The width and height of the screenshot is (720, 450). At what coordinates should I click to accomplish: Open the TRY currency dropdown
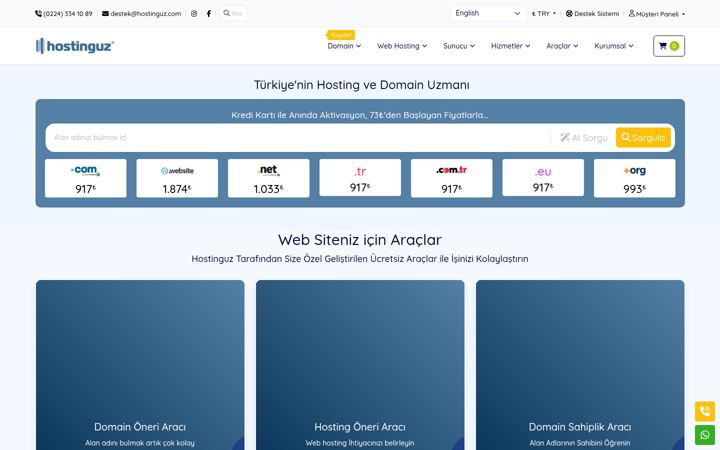(x=544, y=14)
